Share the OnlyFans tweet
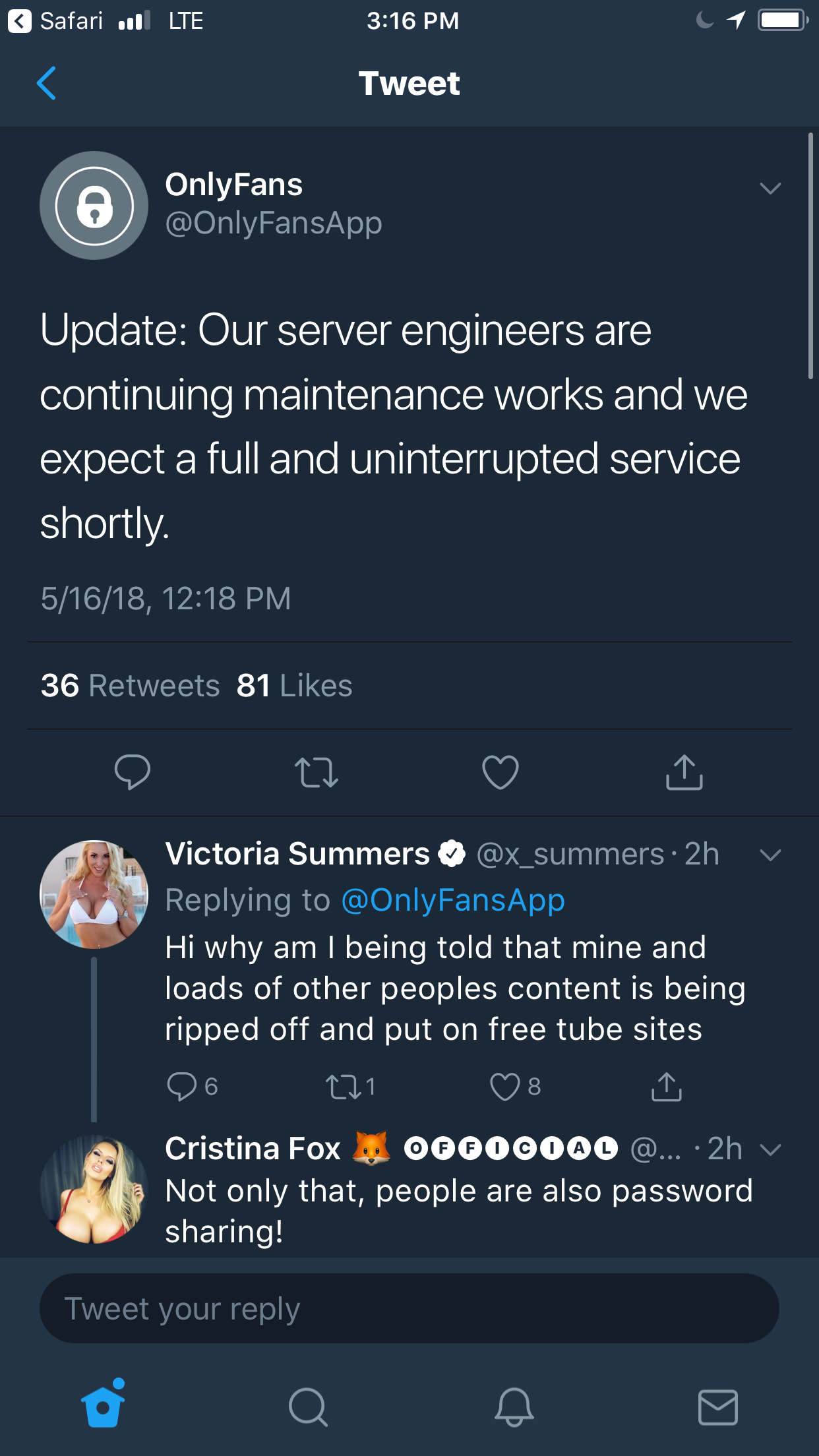This screenshot has height=1456, width=819. 684,772
